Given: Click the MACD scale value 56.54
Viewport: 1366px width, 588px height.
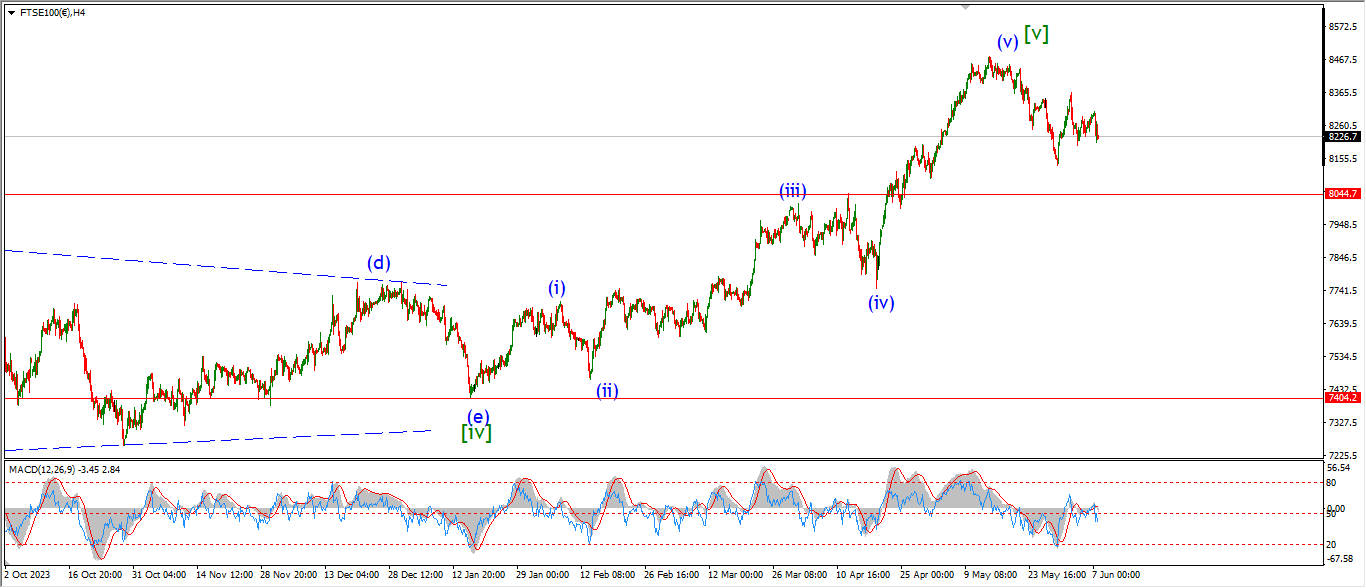Looking at the screenshot, I should tap(1337, 467).
